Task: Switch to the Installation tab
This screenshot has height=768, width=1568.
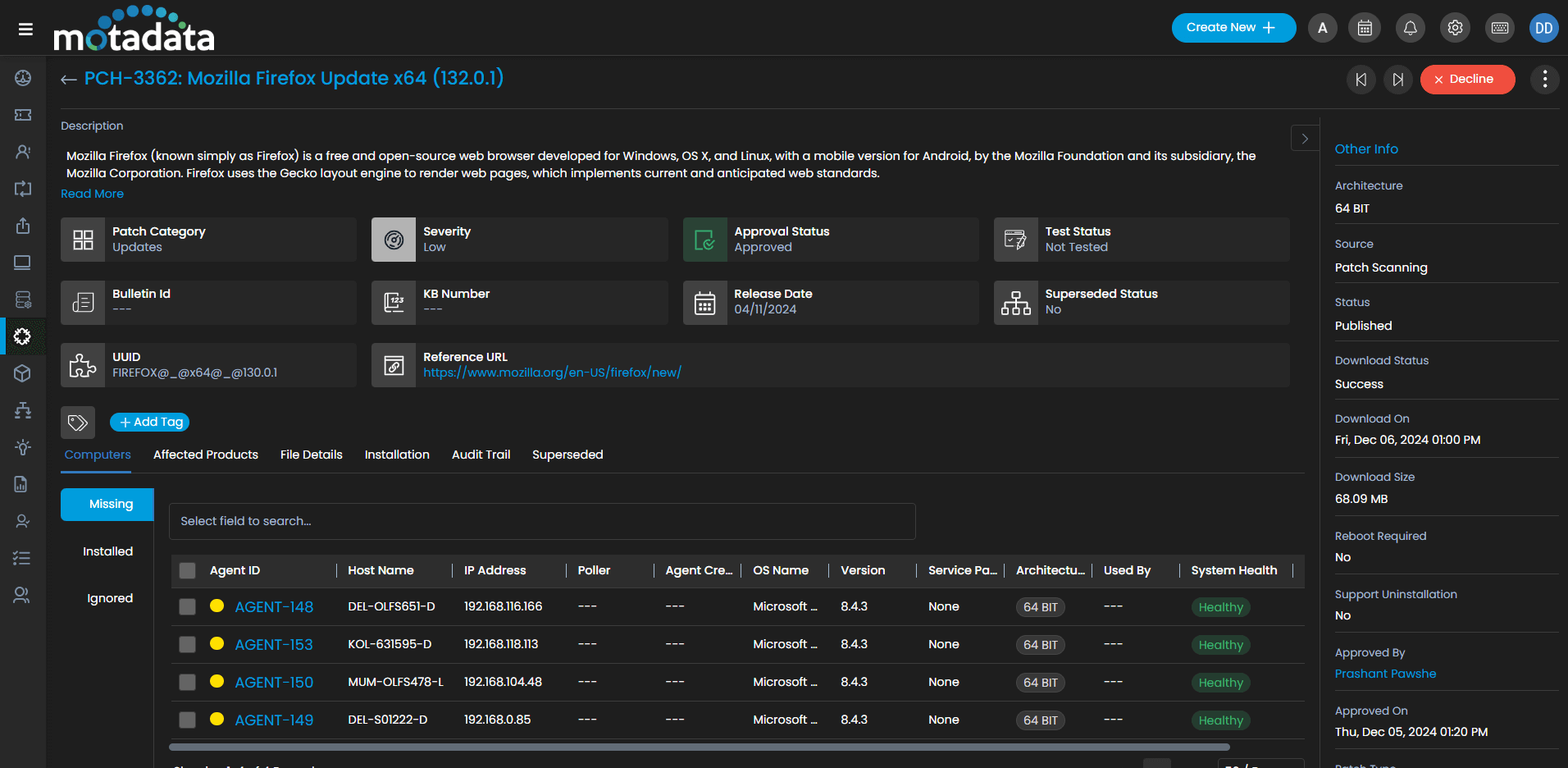Action: (x=397, y=455)
